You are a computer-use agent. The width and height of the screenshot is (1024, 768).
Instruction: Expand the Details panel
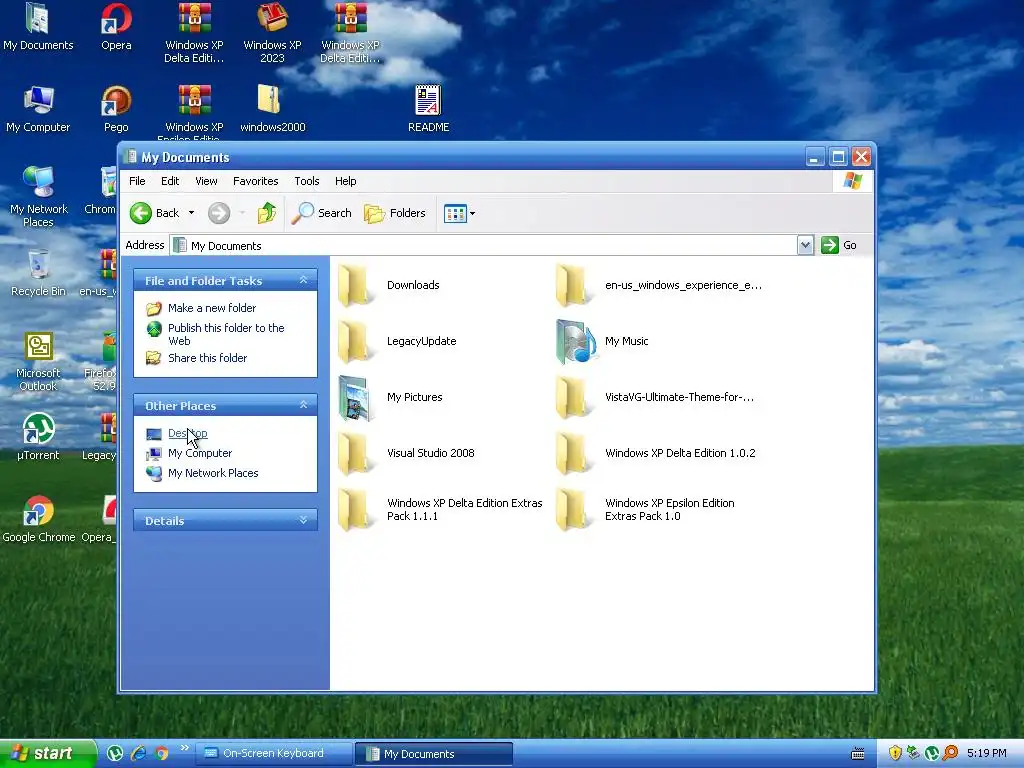click(x=303, y=520)
